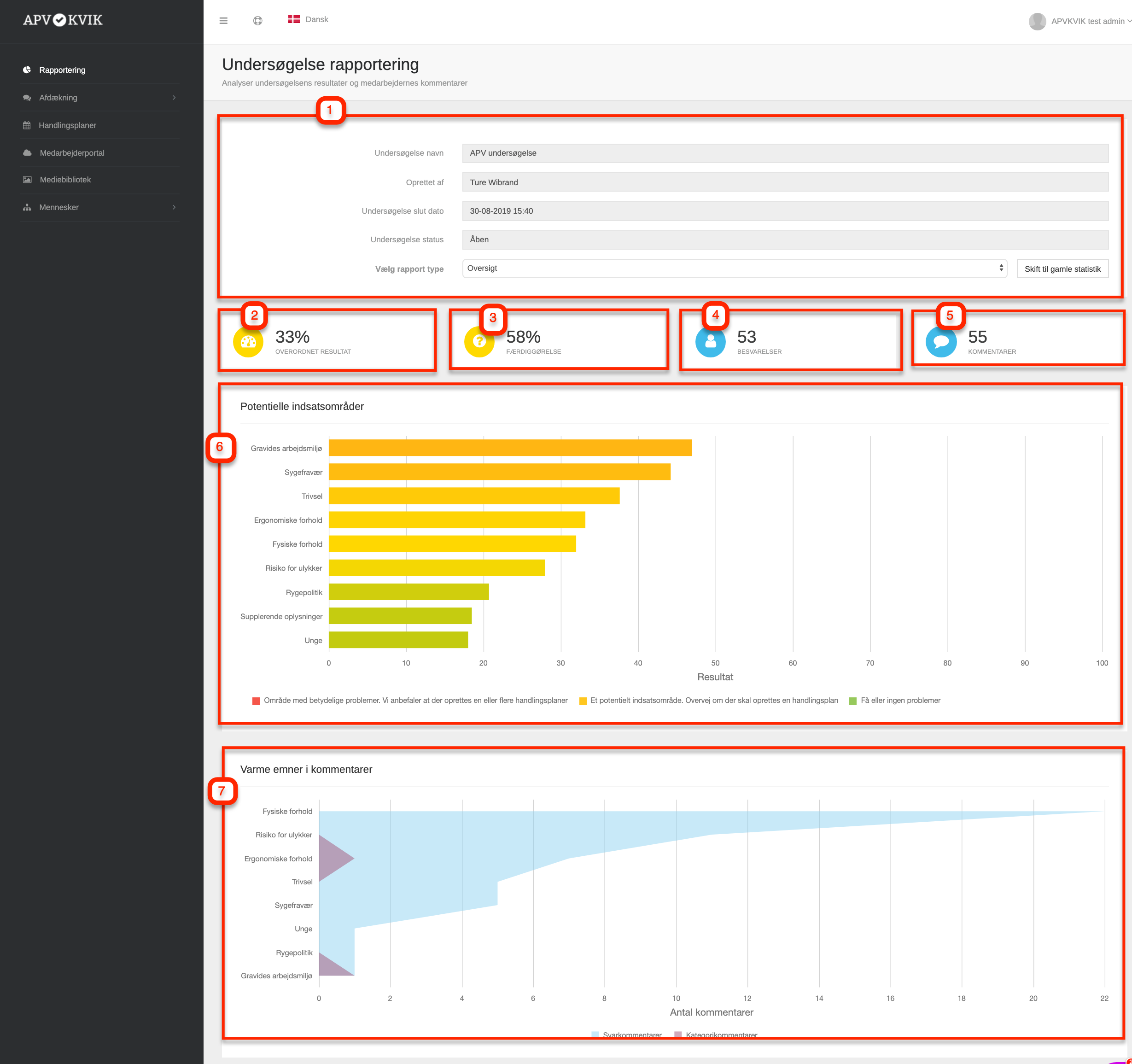The width and height of the screenshot is (1132, 1064).
Task: Open Handlingsplaner in the sidebar
Action: (67, 125)
